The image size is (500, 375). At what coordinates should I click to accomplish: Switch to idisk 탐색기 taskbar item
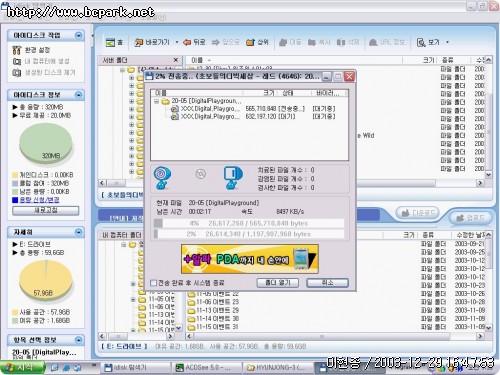click(x=135, y=368)
